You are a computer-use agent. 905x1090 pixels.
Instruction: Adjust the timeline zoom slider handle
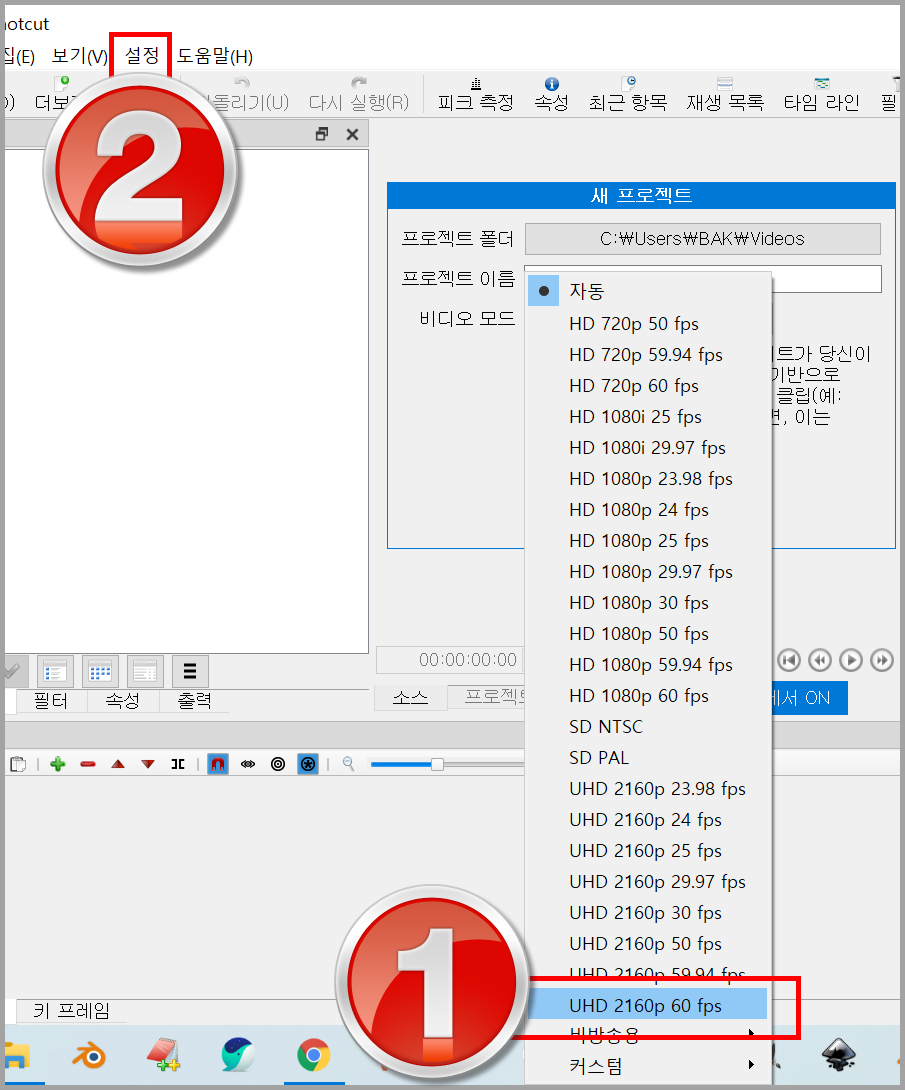coord(437,764)
